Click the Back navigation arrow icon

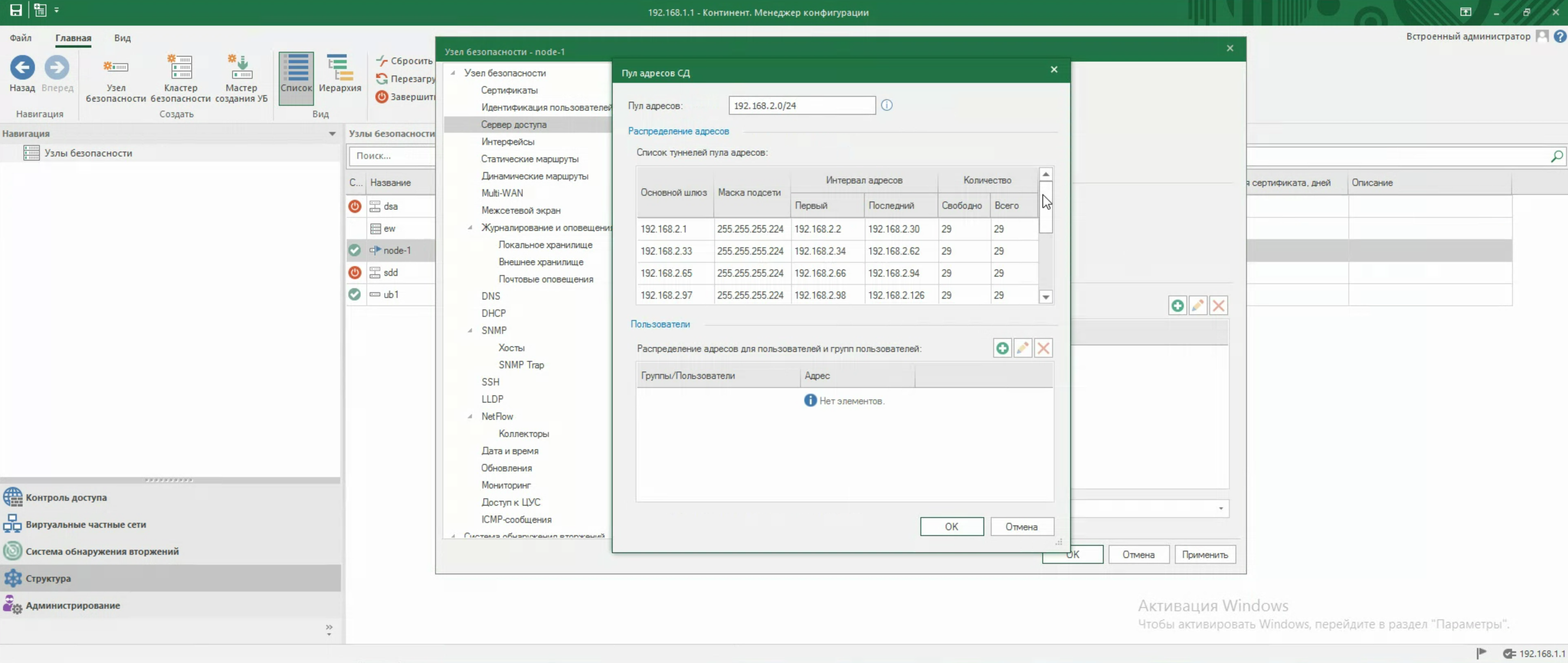[x=22, y=68]
